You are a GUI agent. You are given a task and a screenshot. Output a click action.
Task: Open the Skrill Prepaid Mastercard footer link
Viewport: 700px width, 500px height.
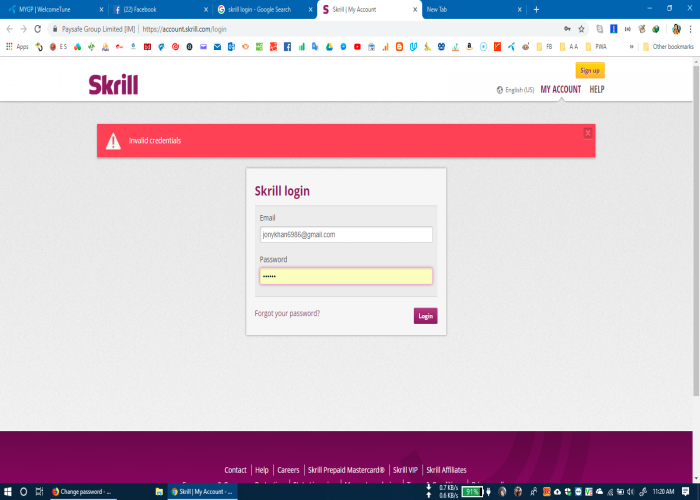(x=346, y=470)
